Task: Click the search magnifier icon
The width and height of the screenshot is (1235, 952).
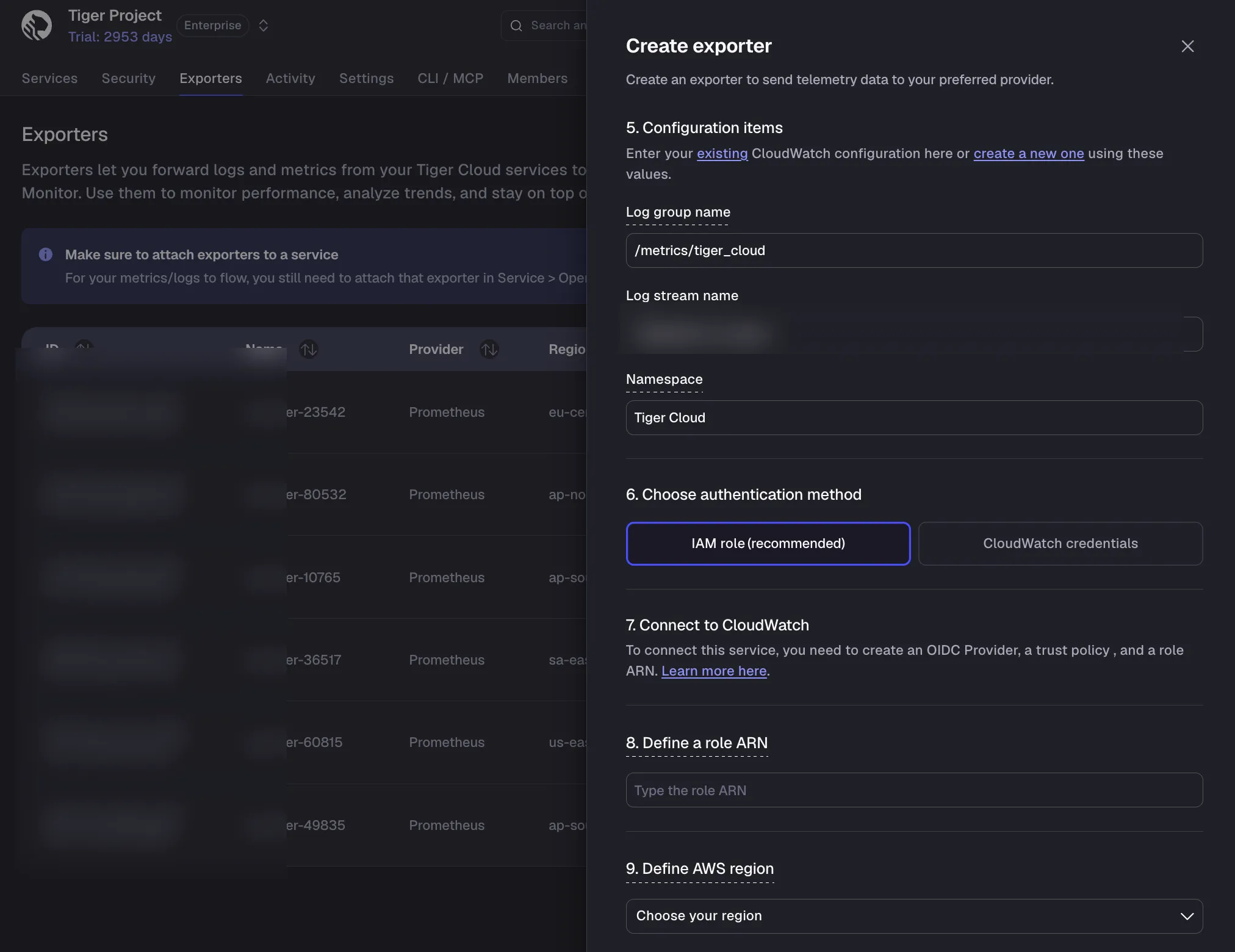Action: (x=516, y=26)
